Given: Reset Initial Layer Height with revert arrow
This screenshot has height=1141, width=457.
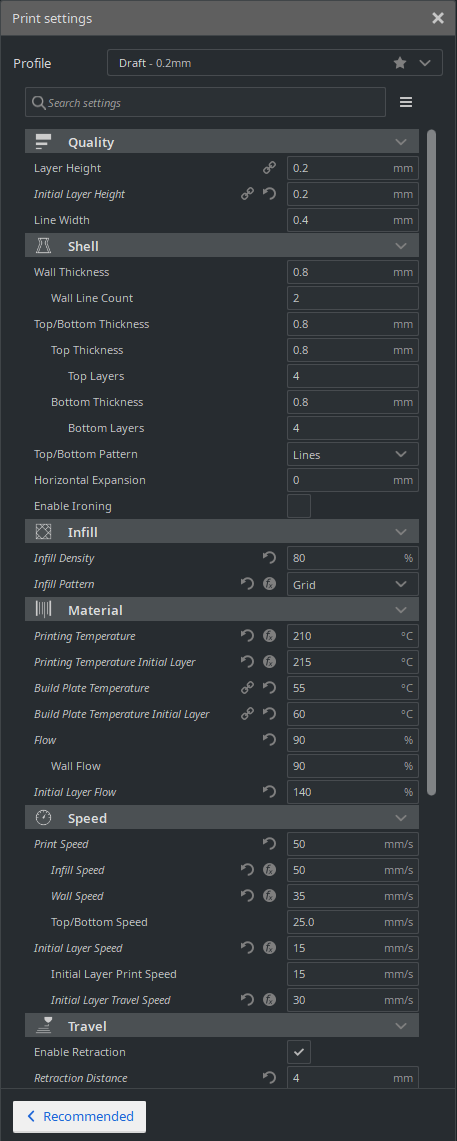Looking at the screenshot, I should pos(269,194).
